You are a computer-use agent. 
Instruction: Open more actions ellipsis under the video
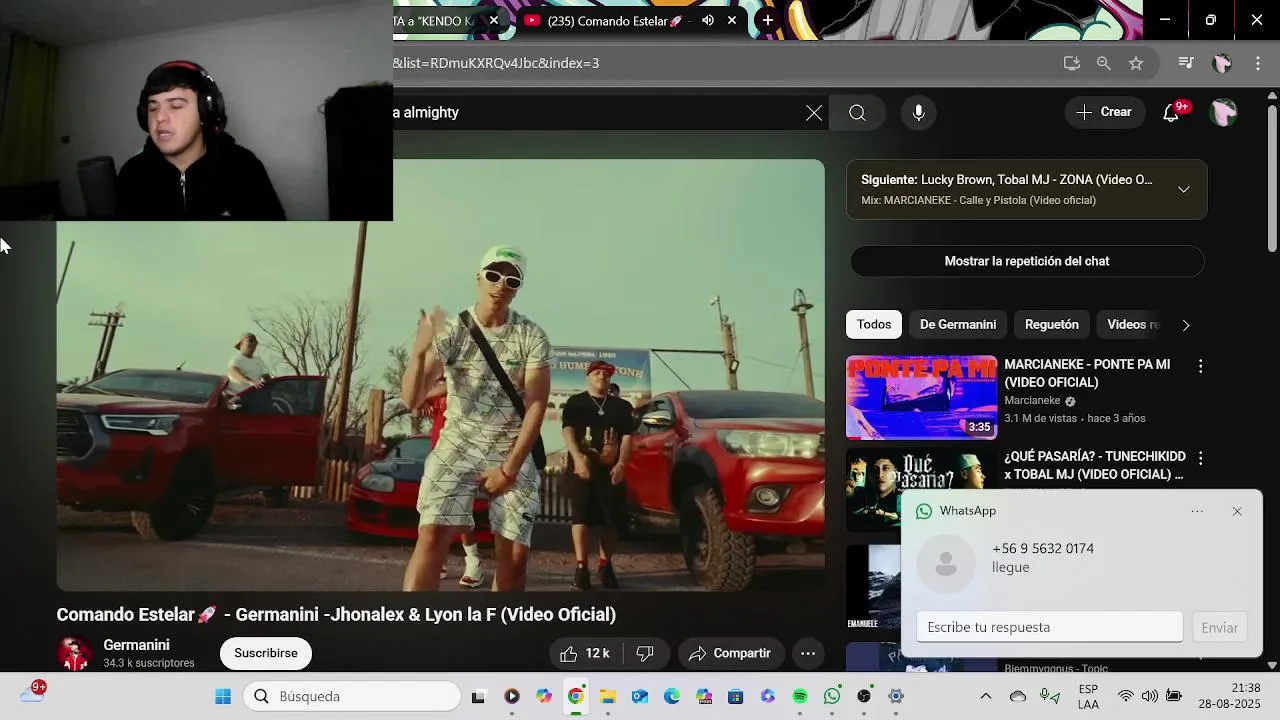tap(808, 653)
